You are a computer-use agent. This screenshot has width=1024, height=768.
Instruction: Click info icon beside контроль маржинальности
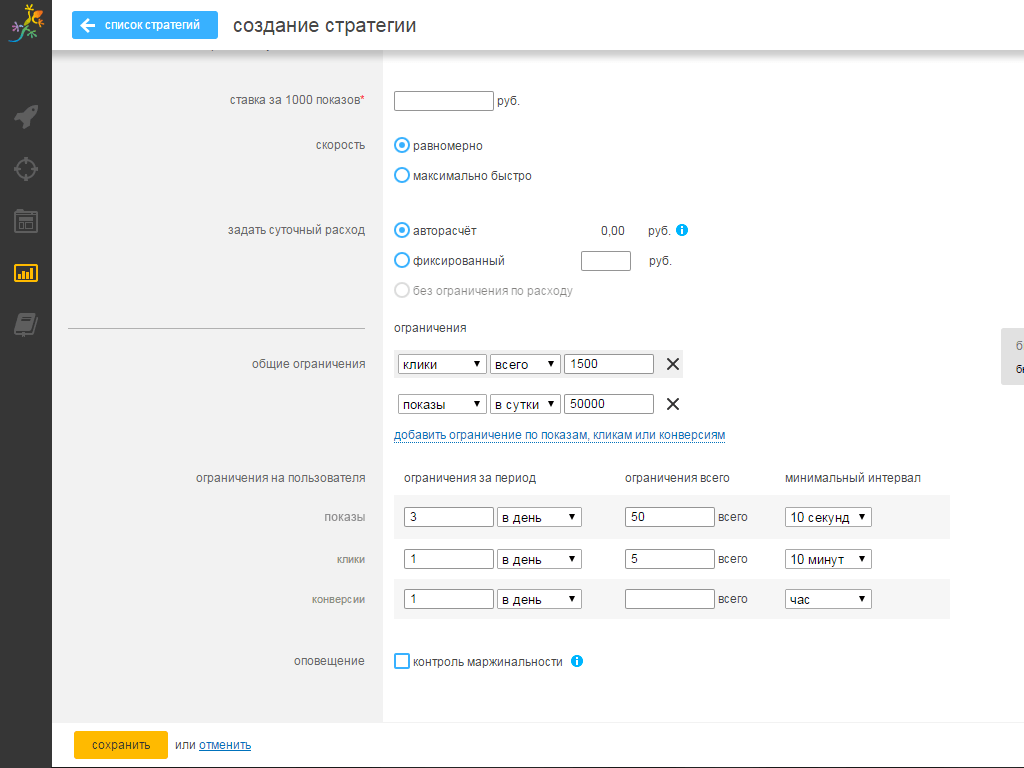pos(577,661)
